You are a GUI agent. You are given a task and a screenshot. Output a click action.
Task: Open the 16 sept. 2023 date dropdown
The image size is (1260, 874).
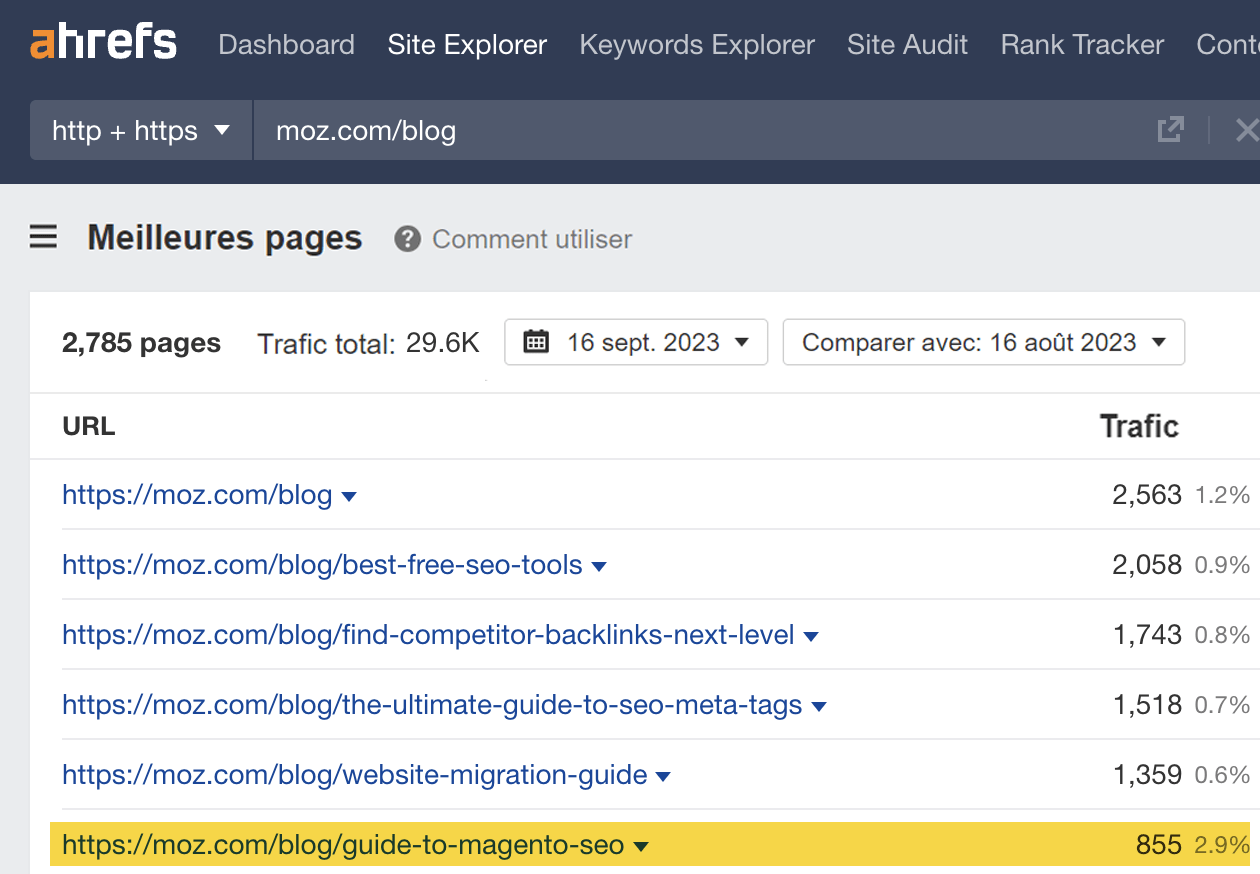tap(636, 341)
